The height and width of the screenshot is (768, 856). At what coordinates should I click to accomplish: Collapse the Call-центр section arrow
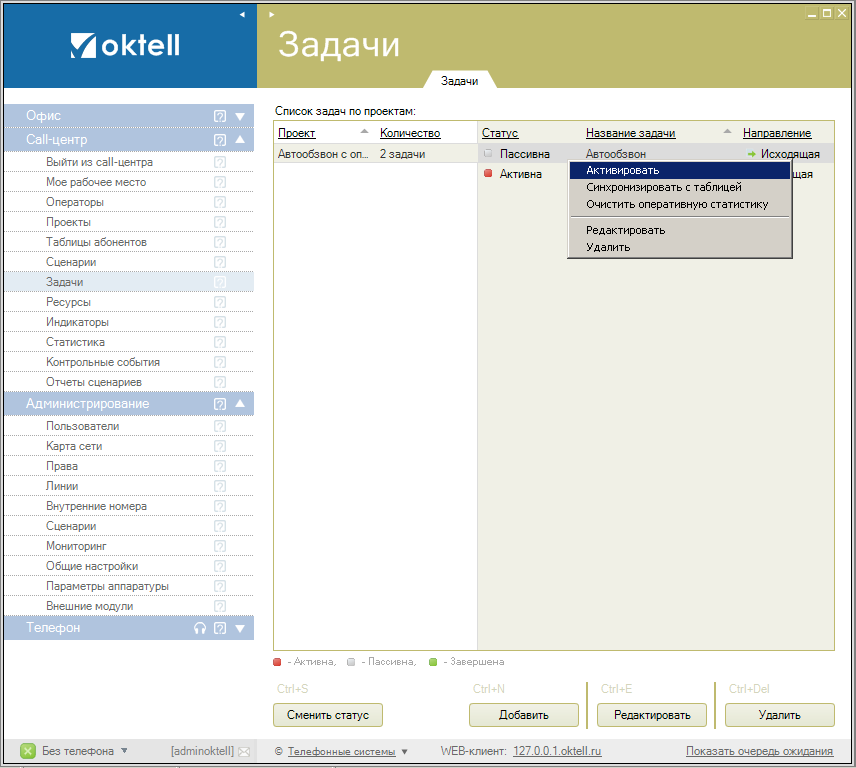[x=240, y=140]
